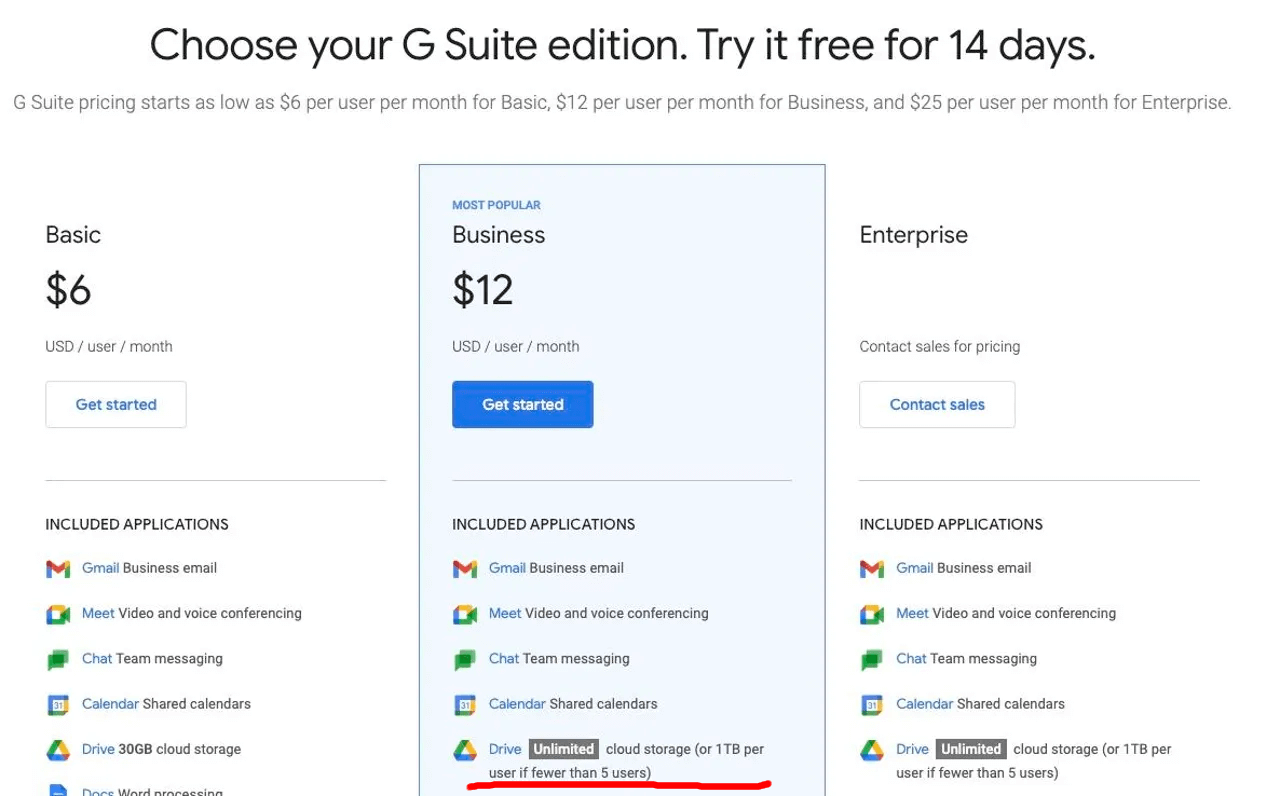
Task: Click the '30GB cloud storage' text
Action: tap(180, 749)
